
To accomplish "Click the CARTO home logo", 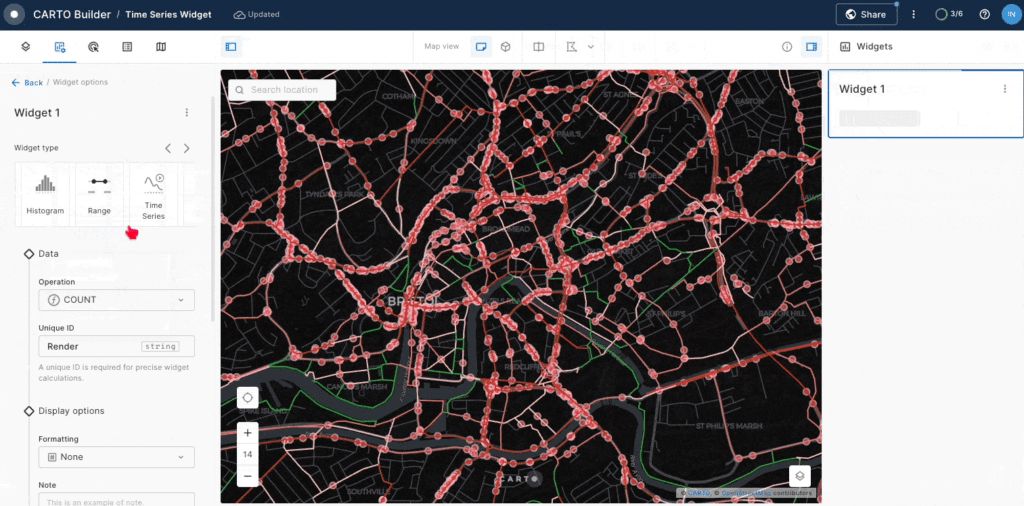I will click(14, 14).
